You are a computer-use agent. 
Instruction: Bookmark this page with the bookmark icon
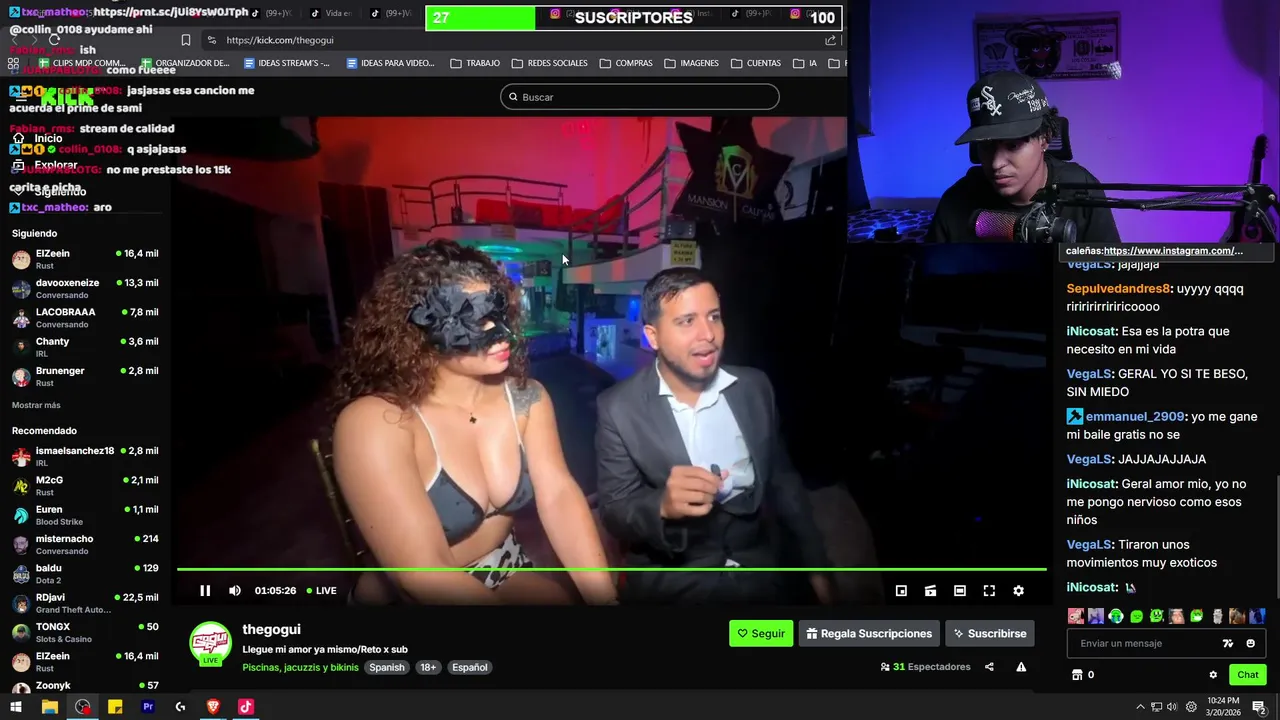[x=186, y=40]
